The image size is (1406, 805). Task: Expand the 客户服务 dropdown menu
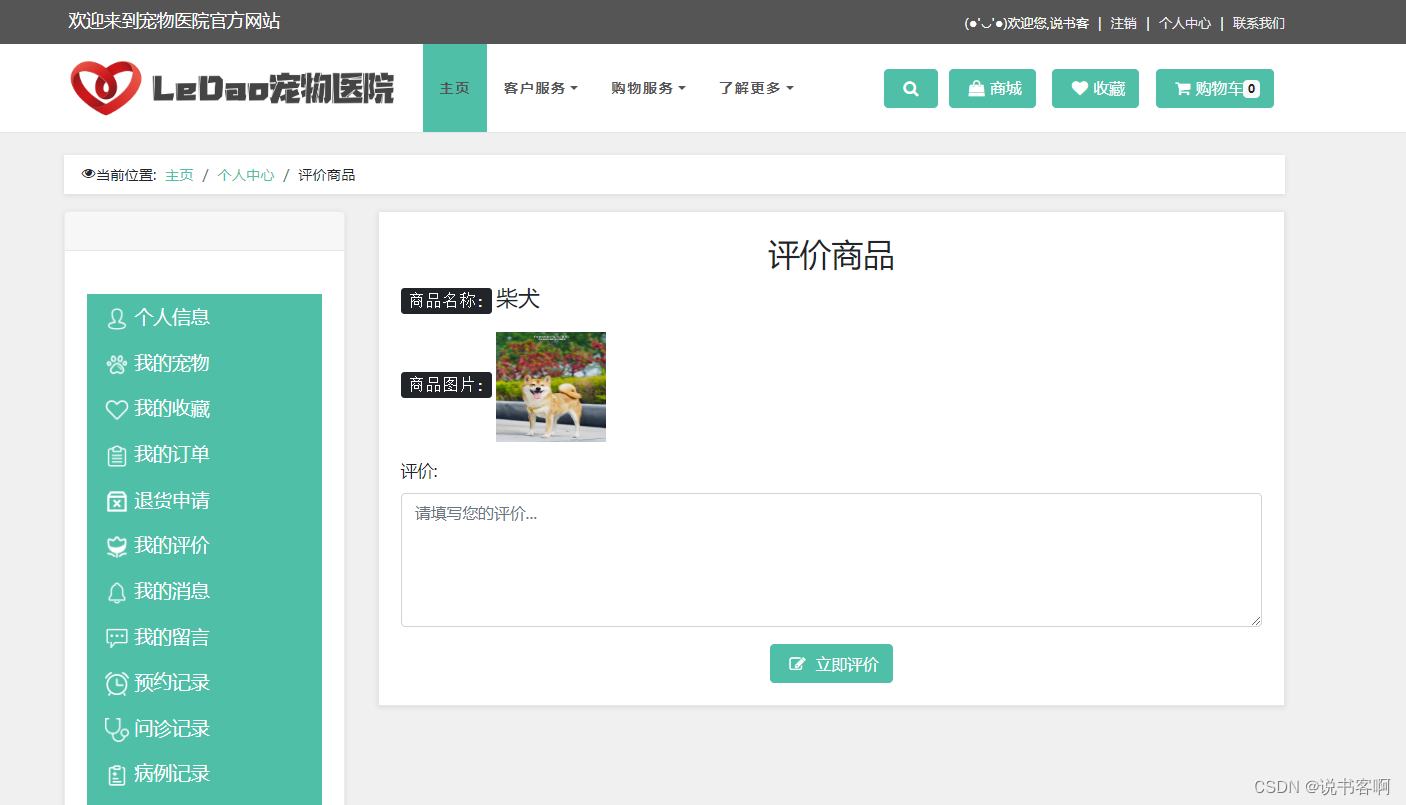541,88
